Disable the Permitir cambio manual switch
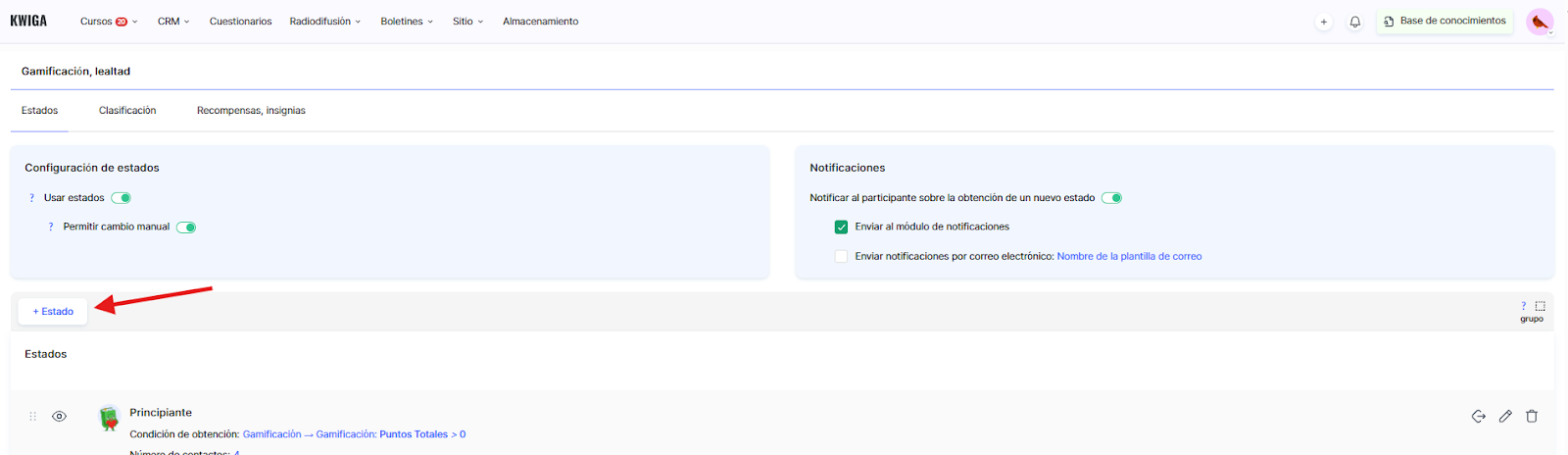1568x455 pixels. point(186,227)
